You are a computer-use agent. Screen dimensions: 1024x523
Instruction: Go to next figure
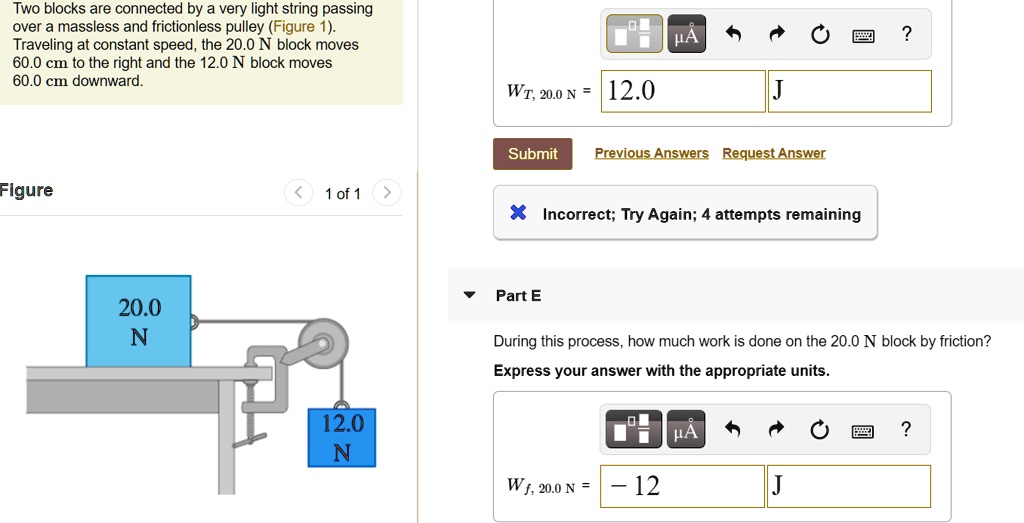click(x=388, y=193)
